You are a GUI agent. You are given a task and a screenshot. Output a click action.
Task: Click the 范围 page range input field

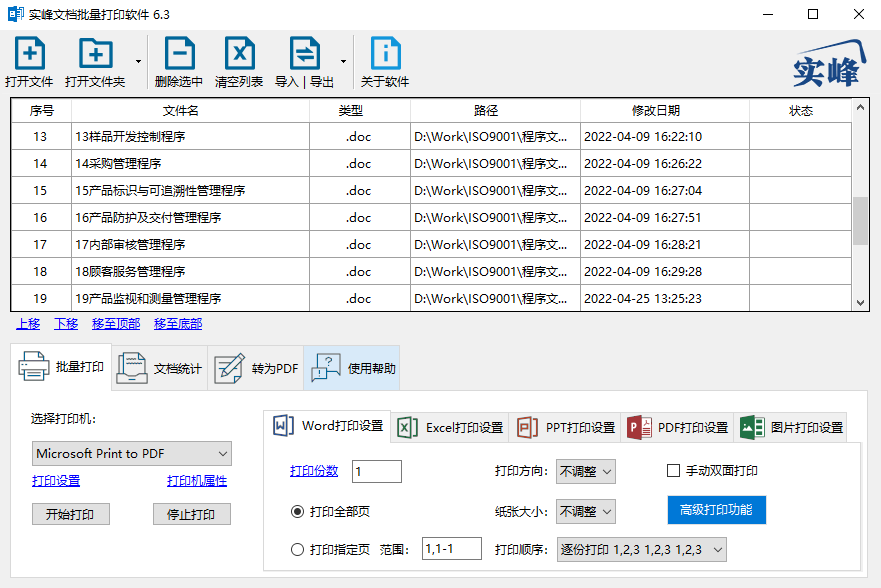point(452,549)
